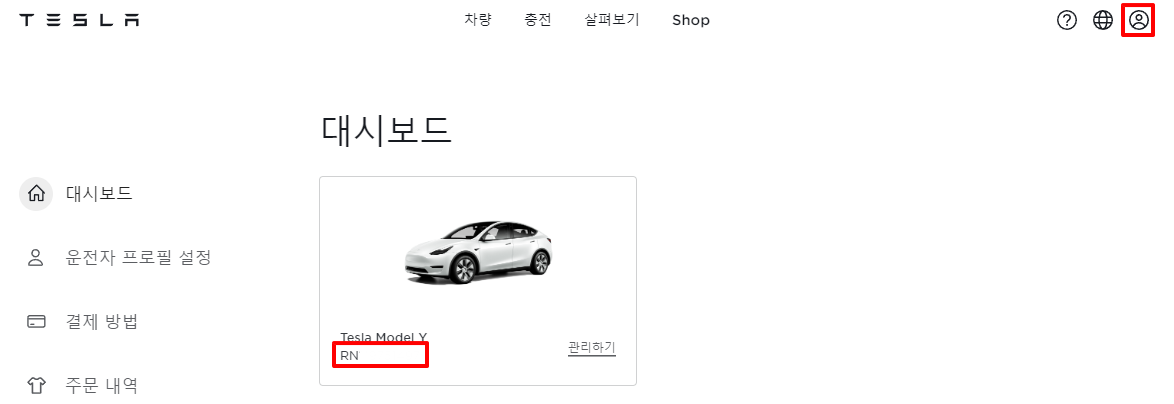Screen dimensions: 1174x404
Task: Click the t-shirt order history icon
Action: (36, 386)
